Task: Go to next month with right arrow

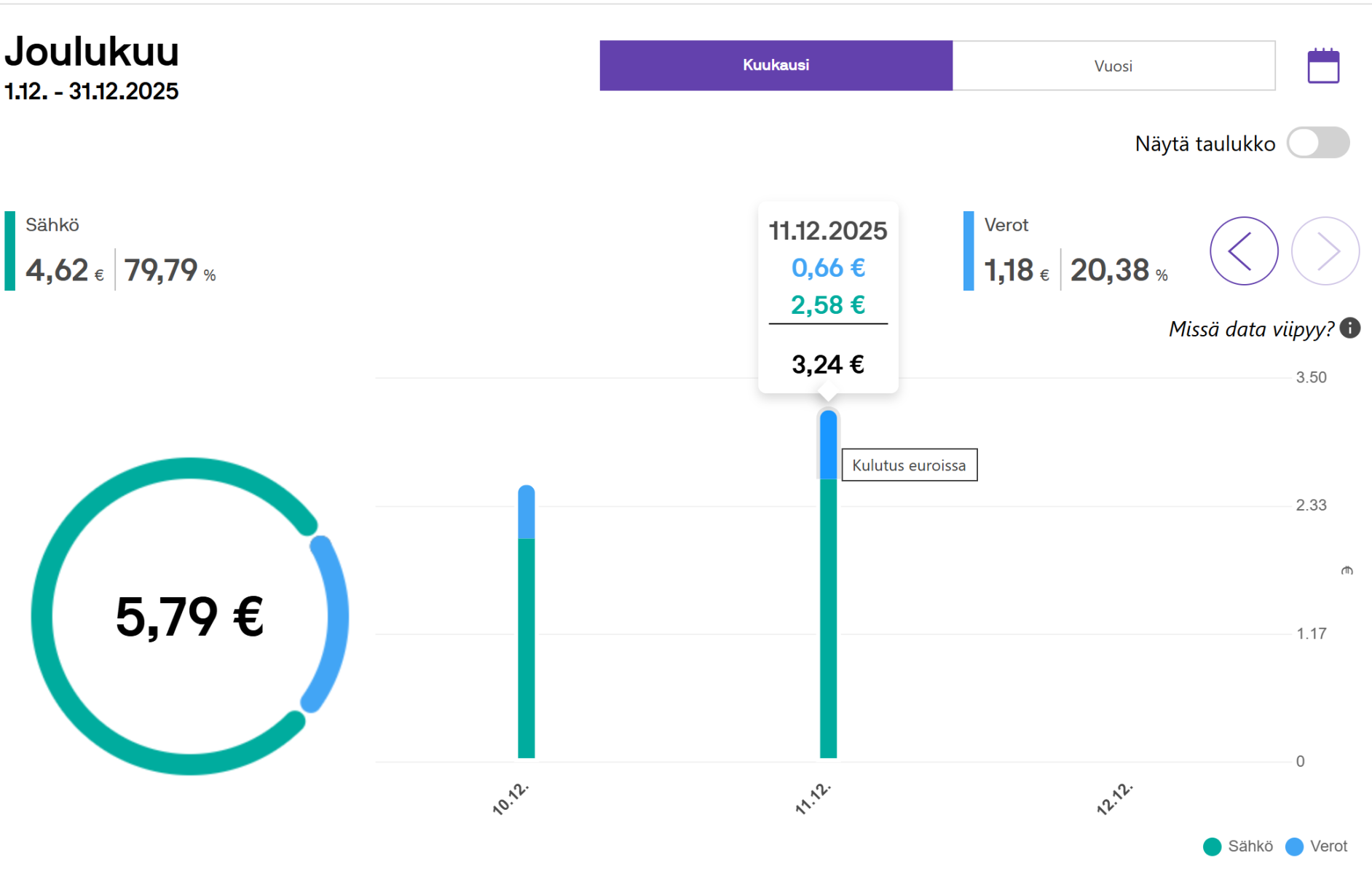Action: click(x=1325, y=251)
